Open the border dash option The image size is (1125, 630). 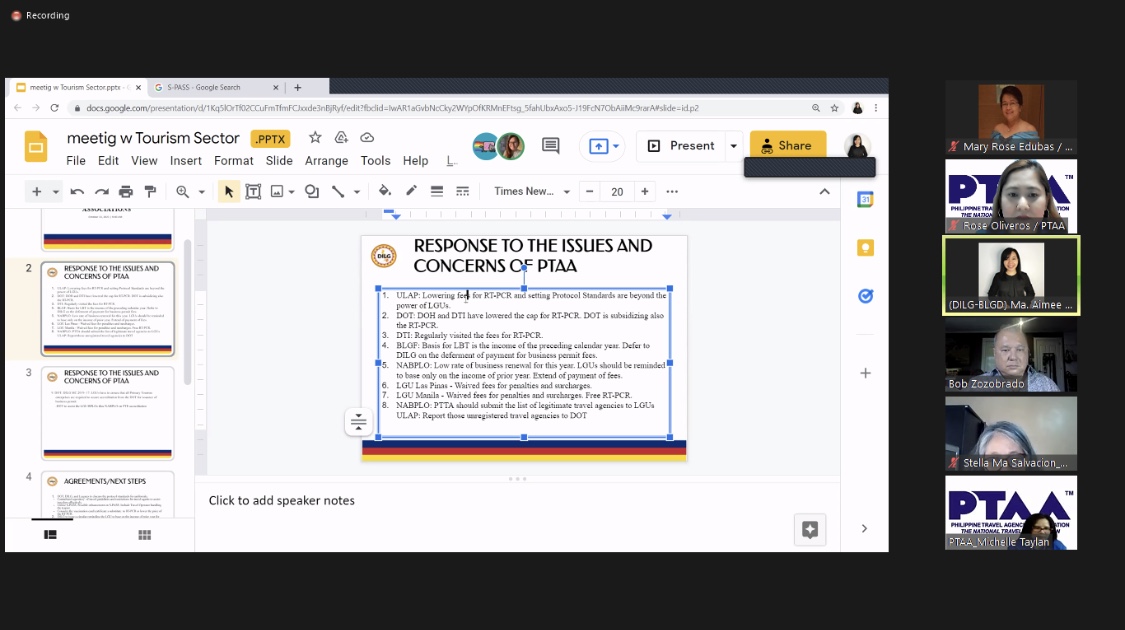[x=462, y=191]
